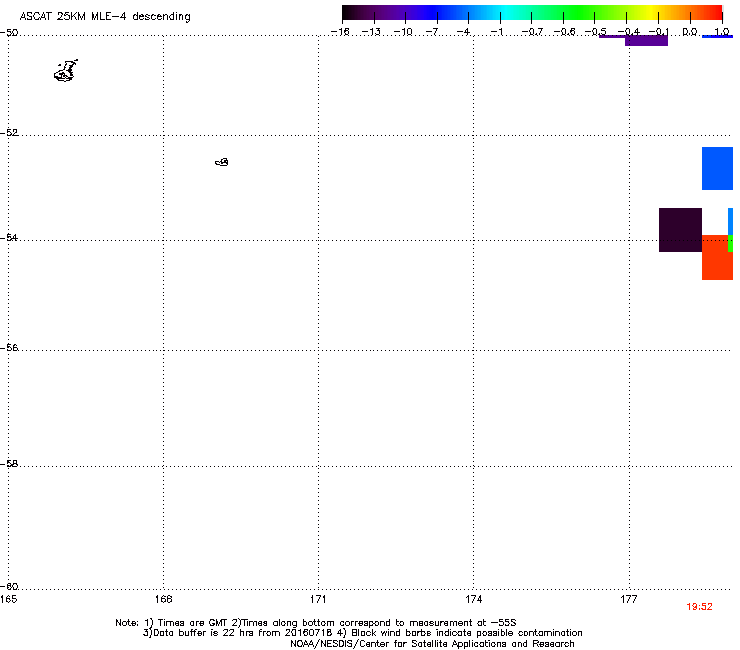This screenshot has width=740, height=650.
Task: Click the rainbow color scale bar
Action: click(x=532, y=13)
